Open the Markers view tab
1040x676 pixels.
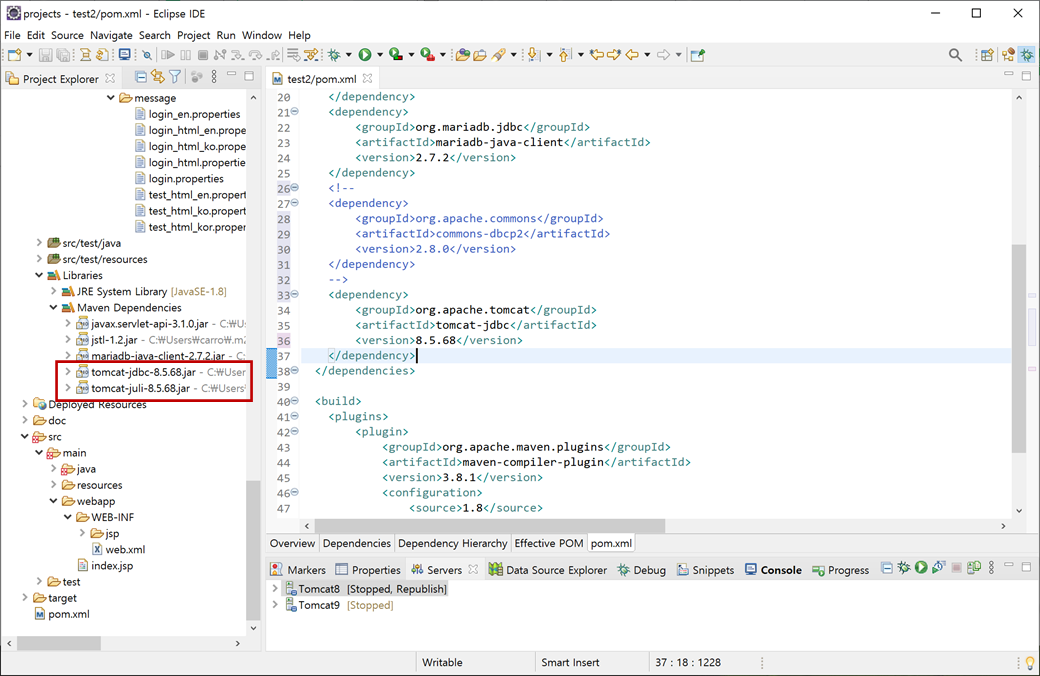[298, 570]
